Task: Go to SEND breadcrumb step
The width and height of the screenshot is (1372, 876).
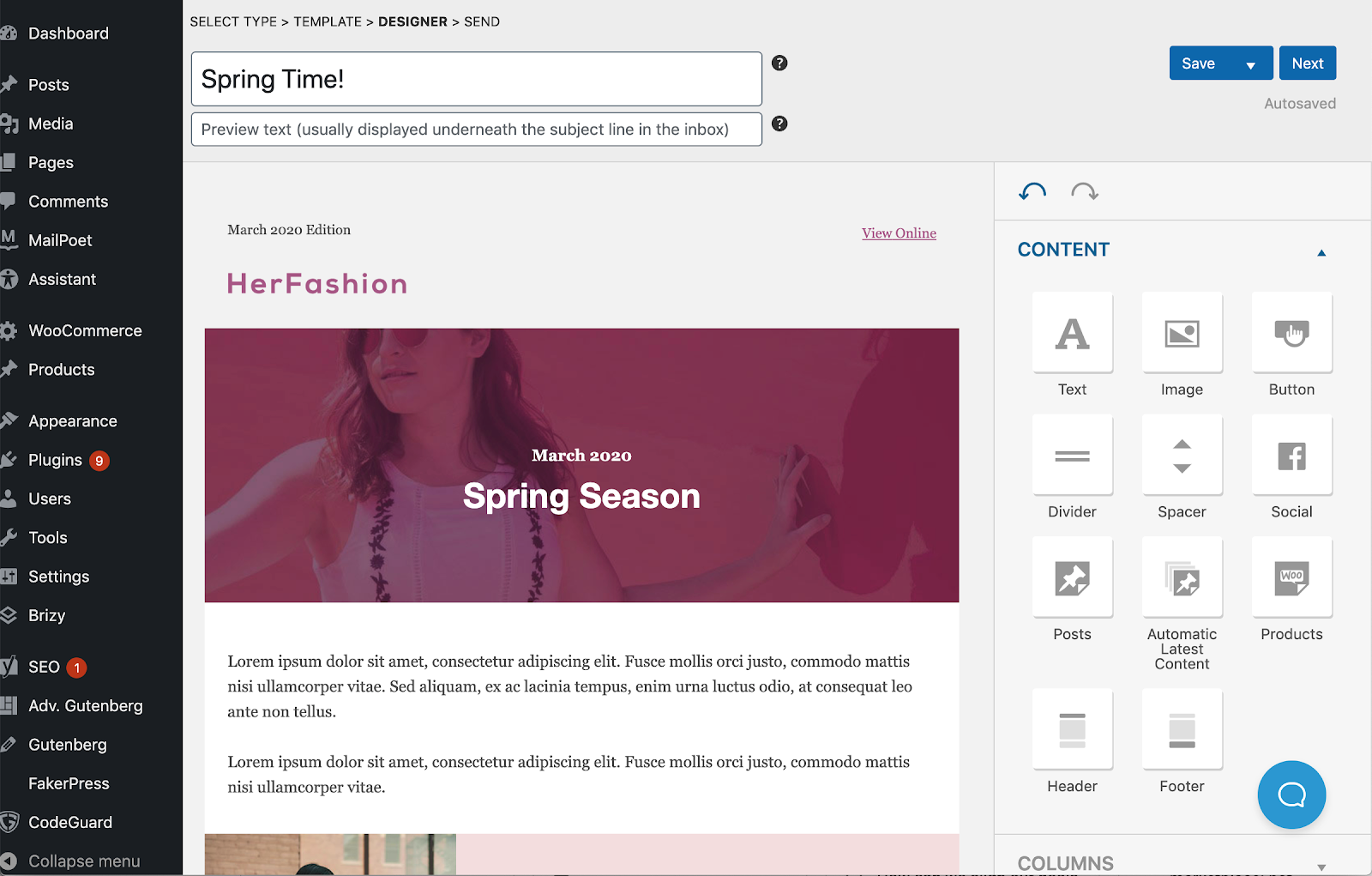Action: tap(482, 21)
